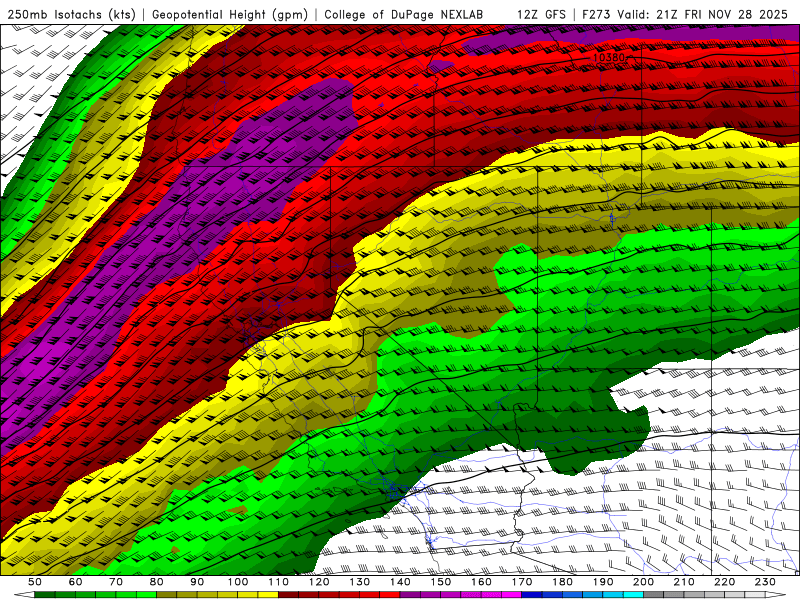Click the legend value '60'
Image resolution: width=800 pixels, height=600 pixels.
coord(76,582)
